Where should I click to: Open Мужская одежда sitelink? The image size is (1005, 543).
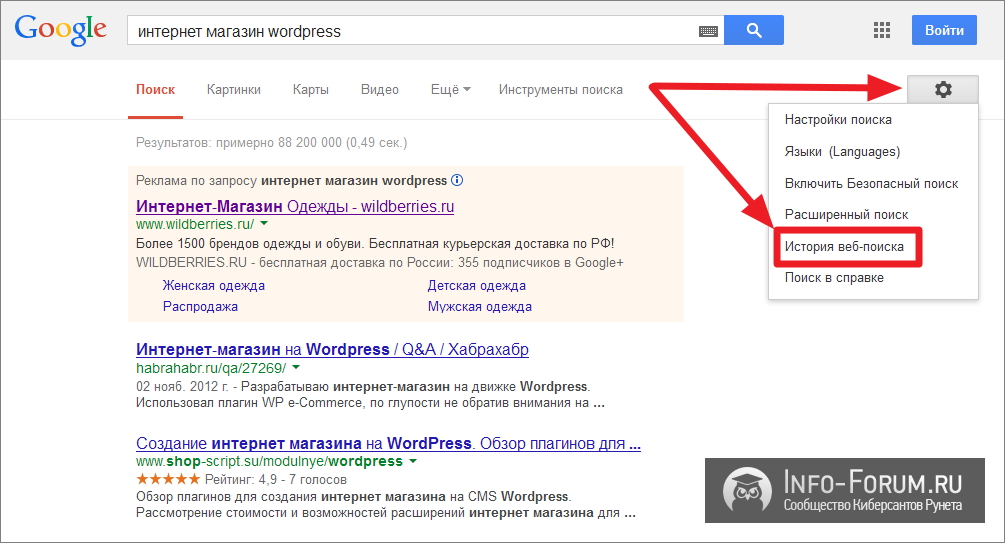479,306
